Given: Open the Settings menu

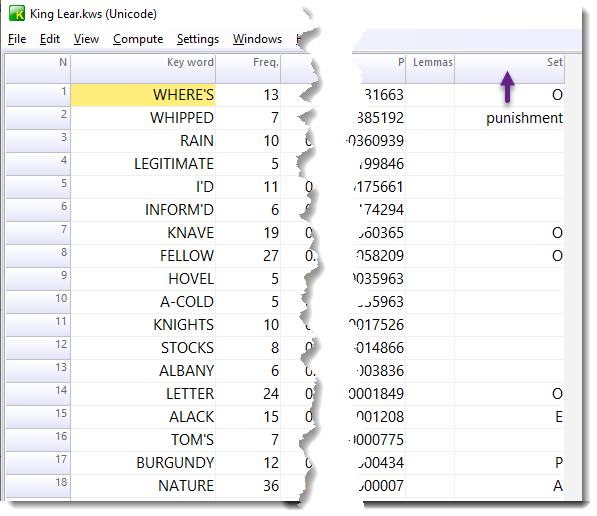Looking at the screenshot, I should point(198,39).
